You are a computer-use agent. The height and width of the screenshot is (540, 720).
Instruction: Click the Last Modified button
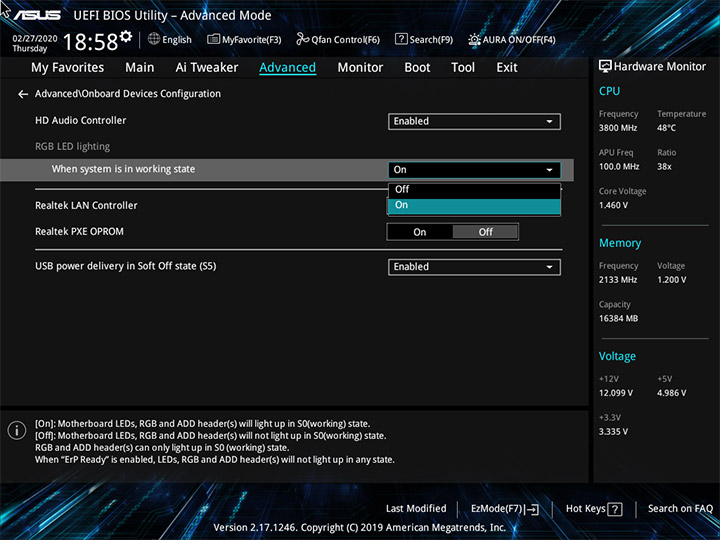(416, 508)
